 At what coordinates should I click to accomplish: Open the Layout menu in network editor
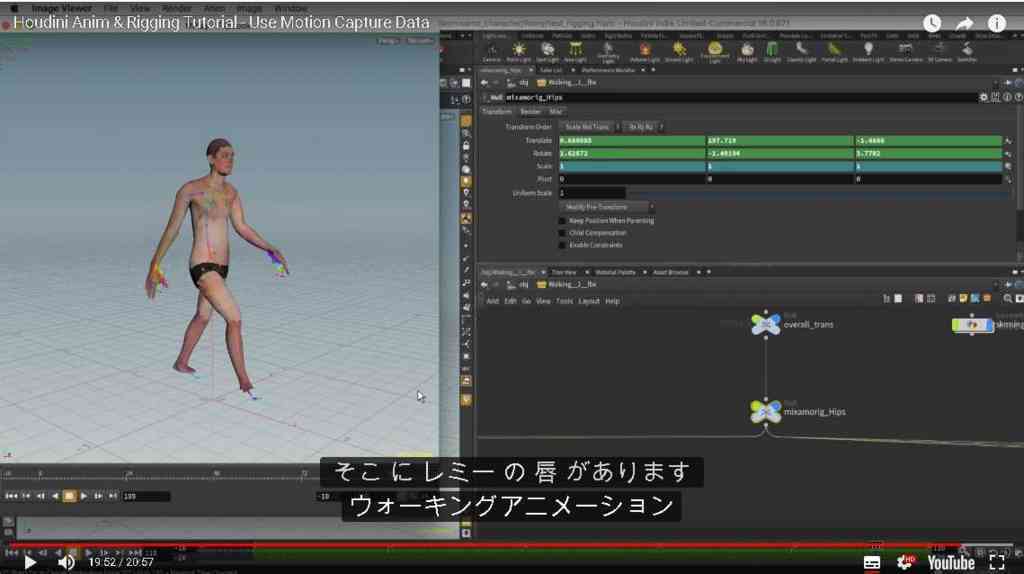pos(588,301)
